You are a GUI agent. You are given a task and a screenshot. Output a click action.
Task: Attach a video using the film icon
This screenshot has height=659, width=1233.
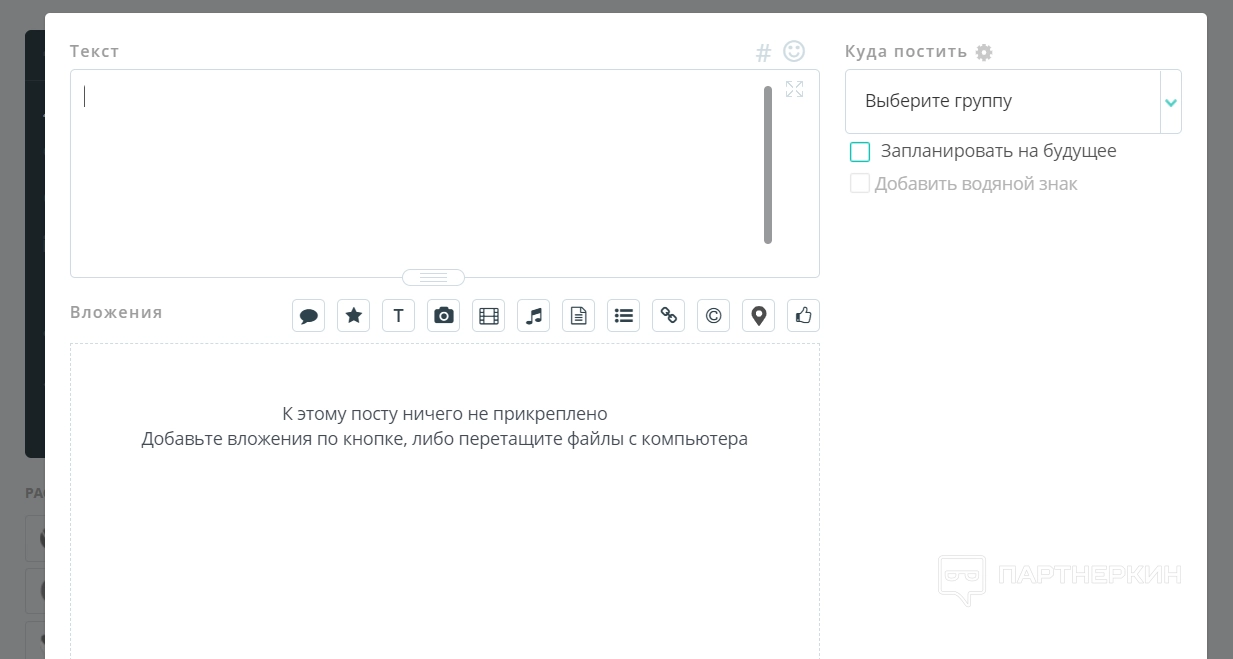coord(489,316)
